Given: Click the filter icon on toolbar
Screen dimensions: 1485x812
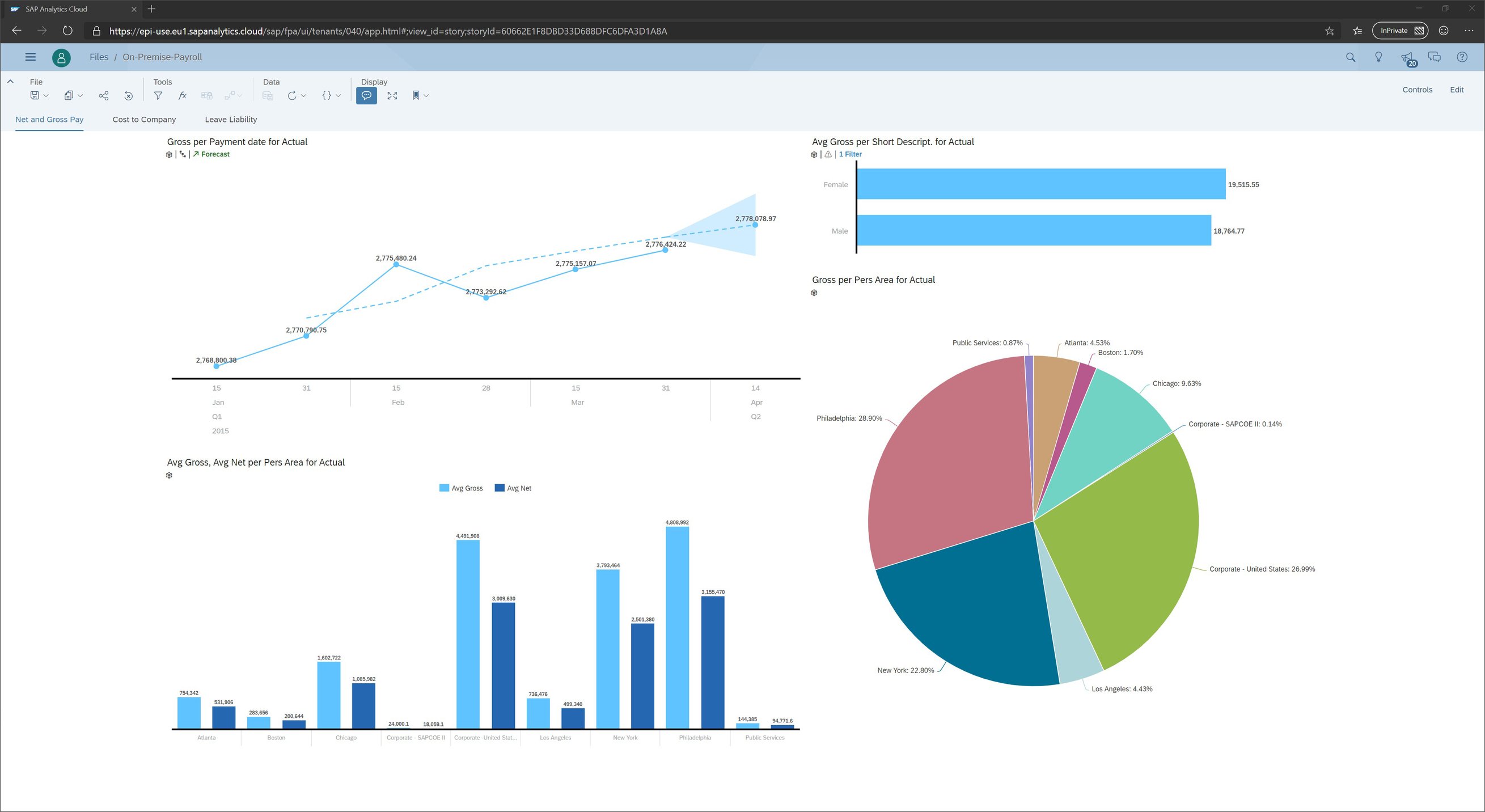Looking at the screenshot, I should [157, 95].
